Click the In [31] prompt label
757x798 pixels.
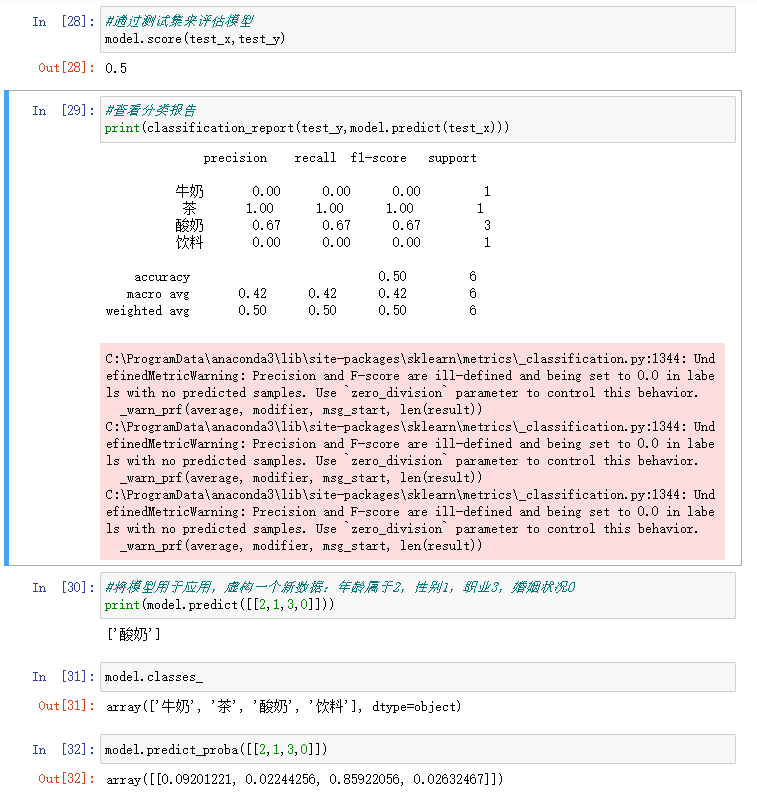click(x=63, y=676)
